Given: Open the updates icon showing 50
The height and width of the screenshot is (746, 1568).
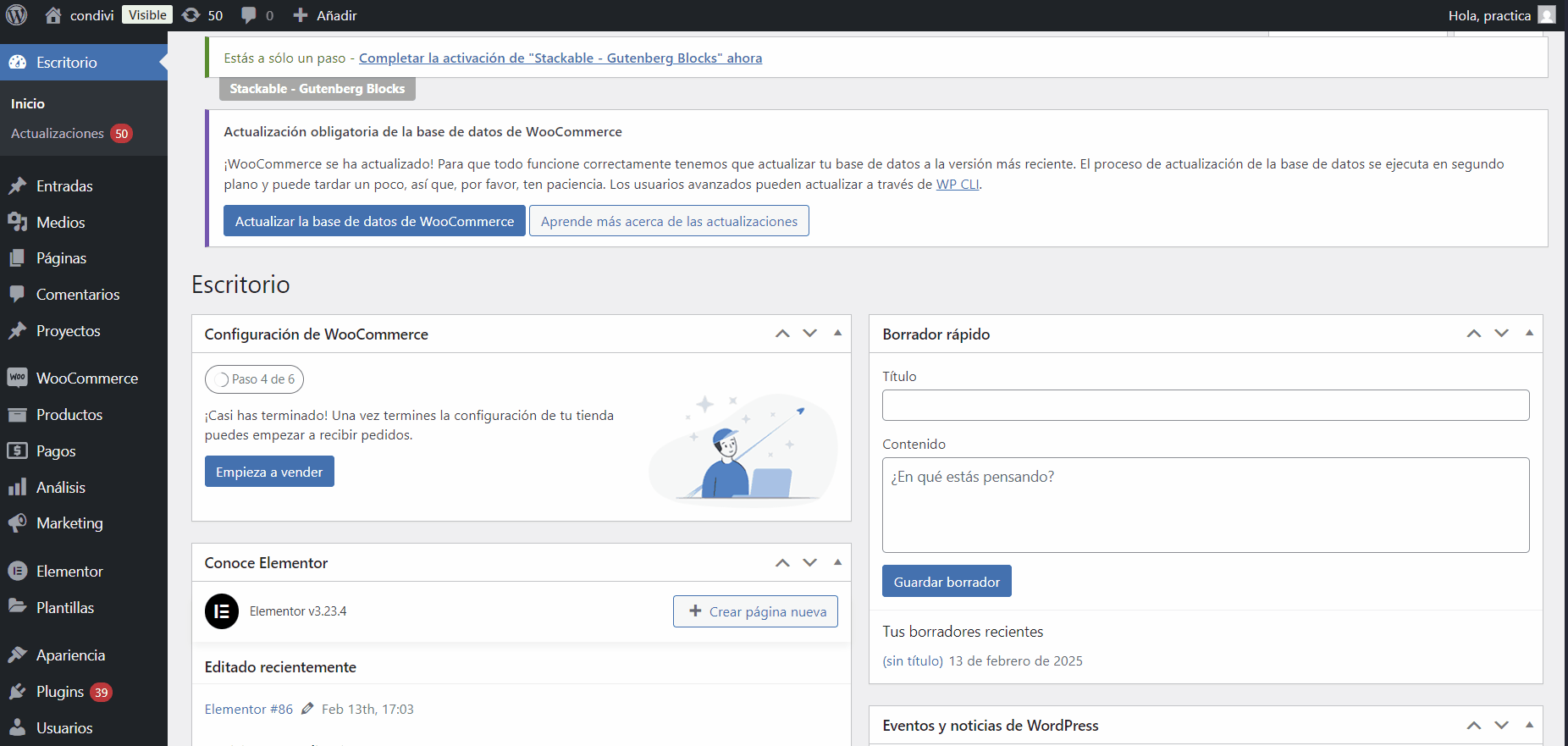Looking at the screenshot, I should pyautogui.click(x=191, y=15).
